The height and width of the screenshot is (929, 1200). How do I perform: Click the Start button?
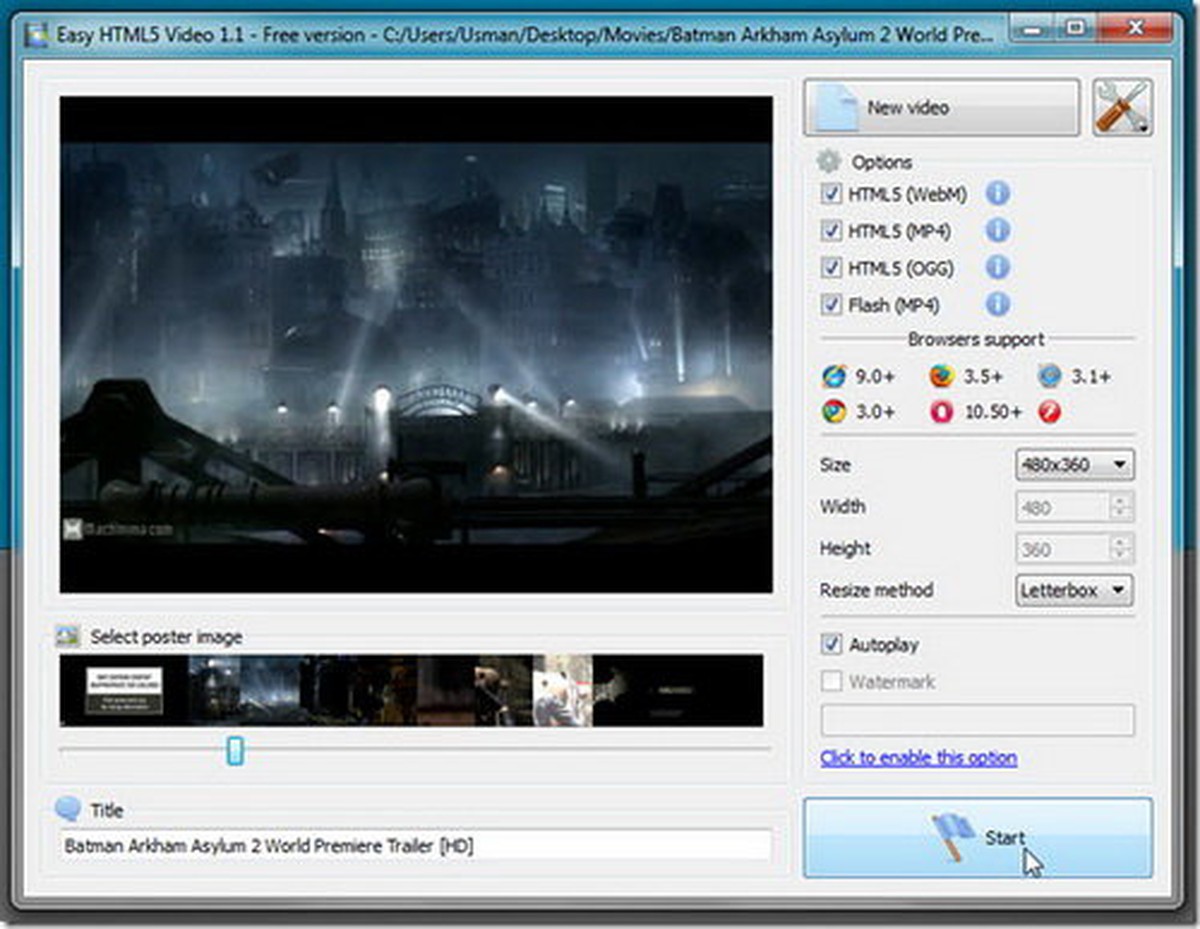(x=977, y=838)
